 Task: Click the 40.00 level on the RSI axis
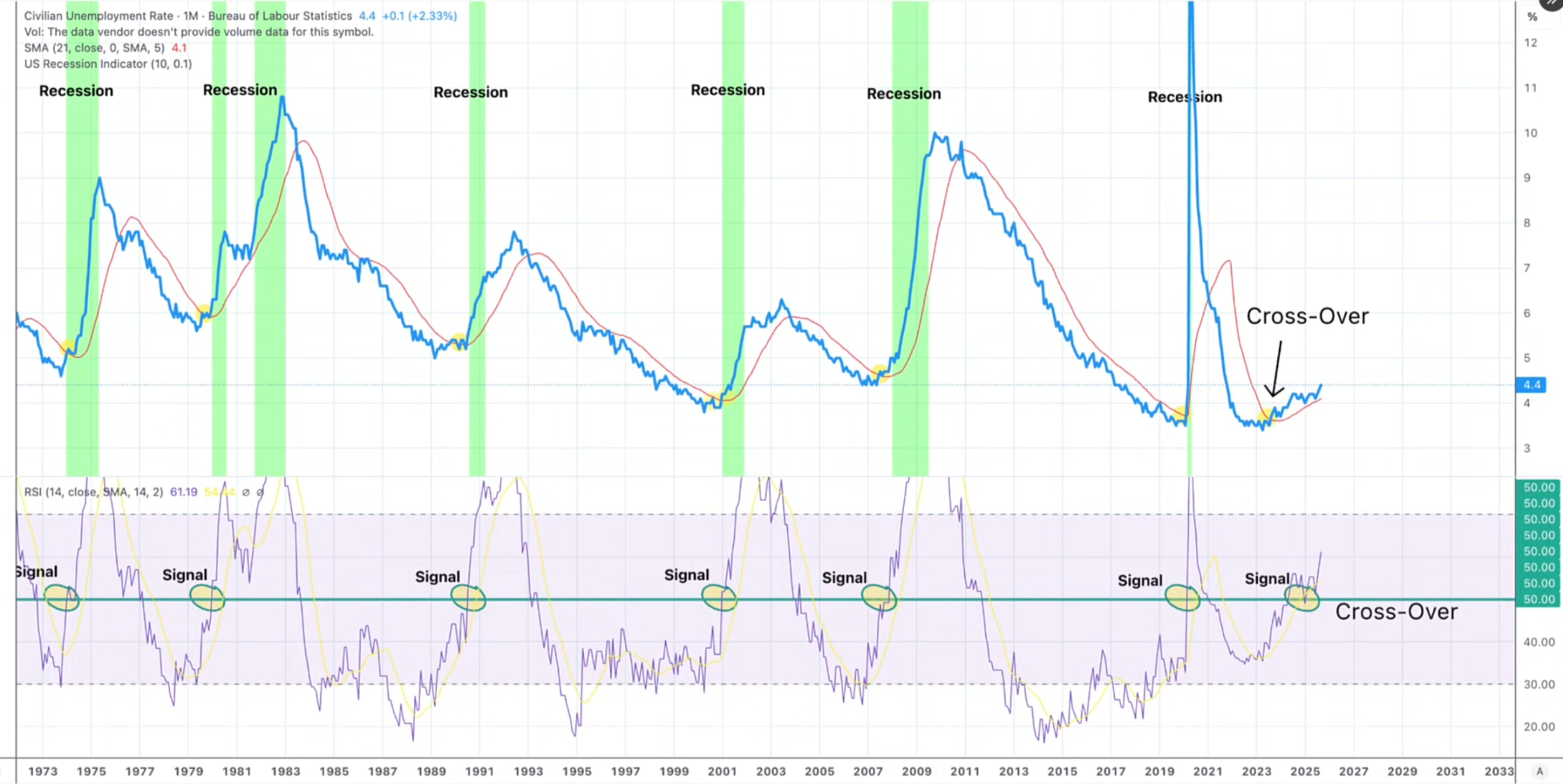click(x=1538, y=642)
